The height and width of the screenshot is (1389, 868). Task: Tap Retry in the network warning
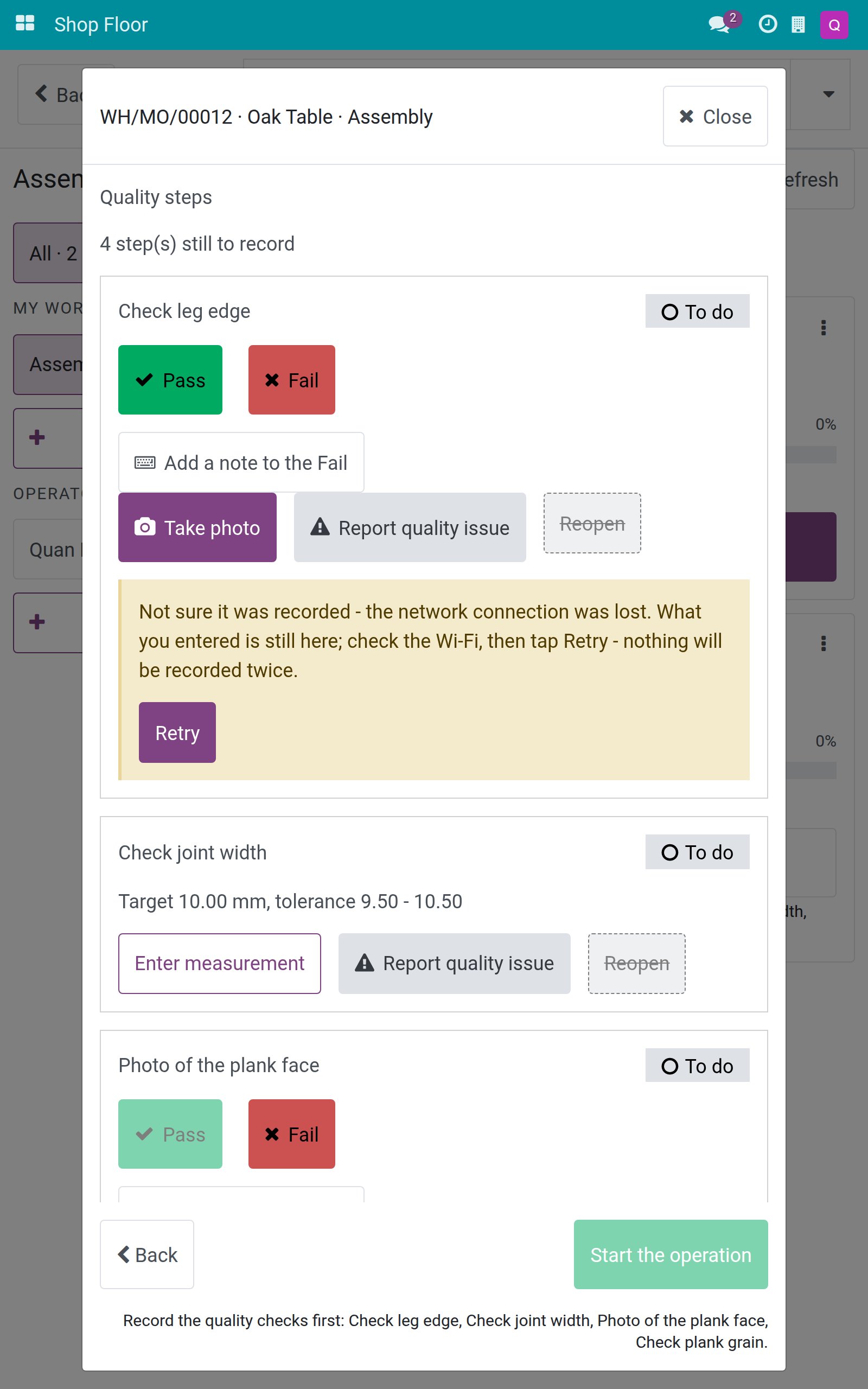click(x=177, y=732)
